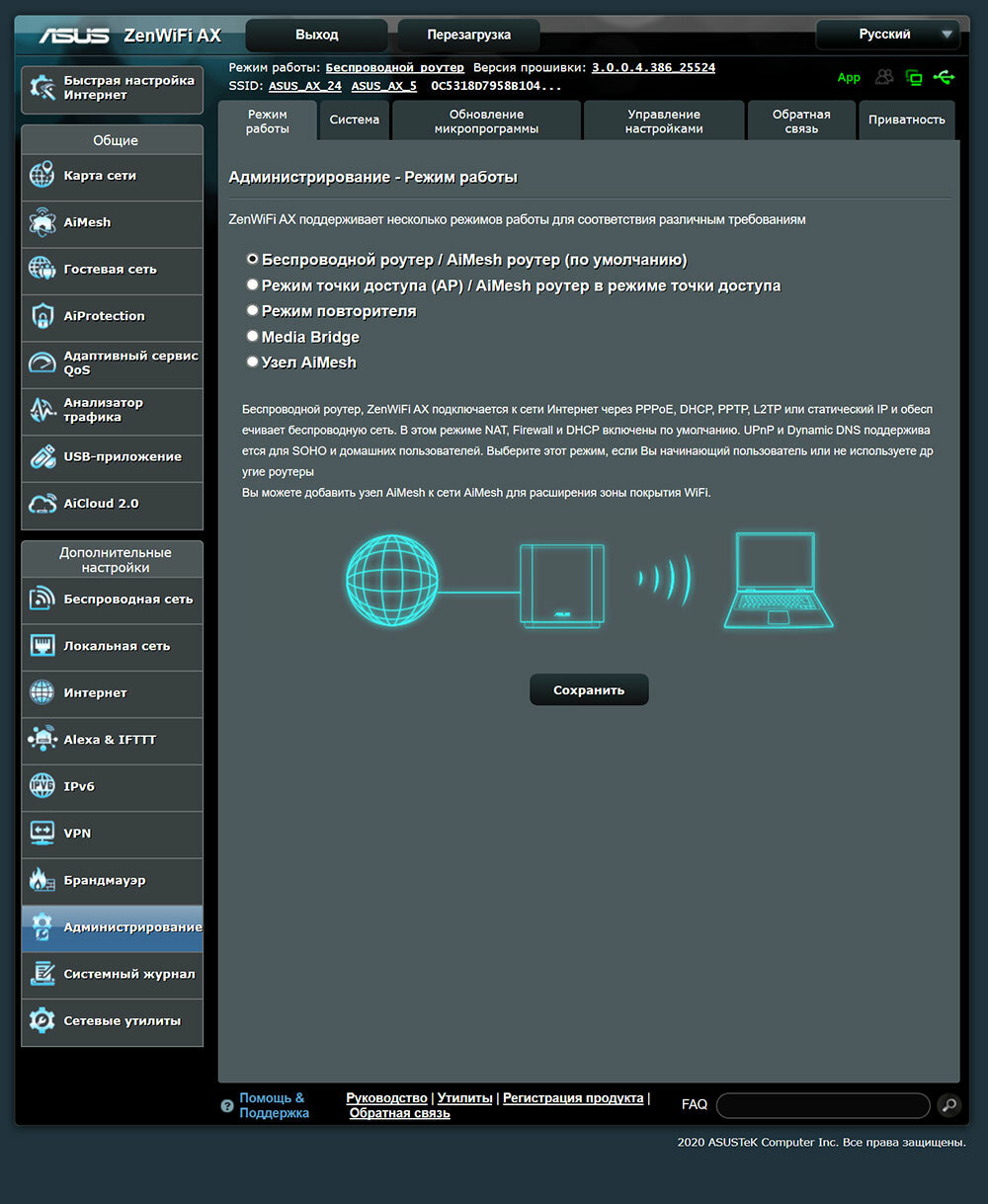Select the Media Bridge mode
Image resolution: width=988 pixels, height=1204 pixels.
click(x=253, y=336)
